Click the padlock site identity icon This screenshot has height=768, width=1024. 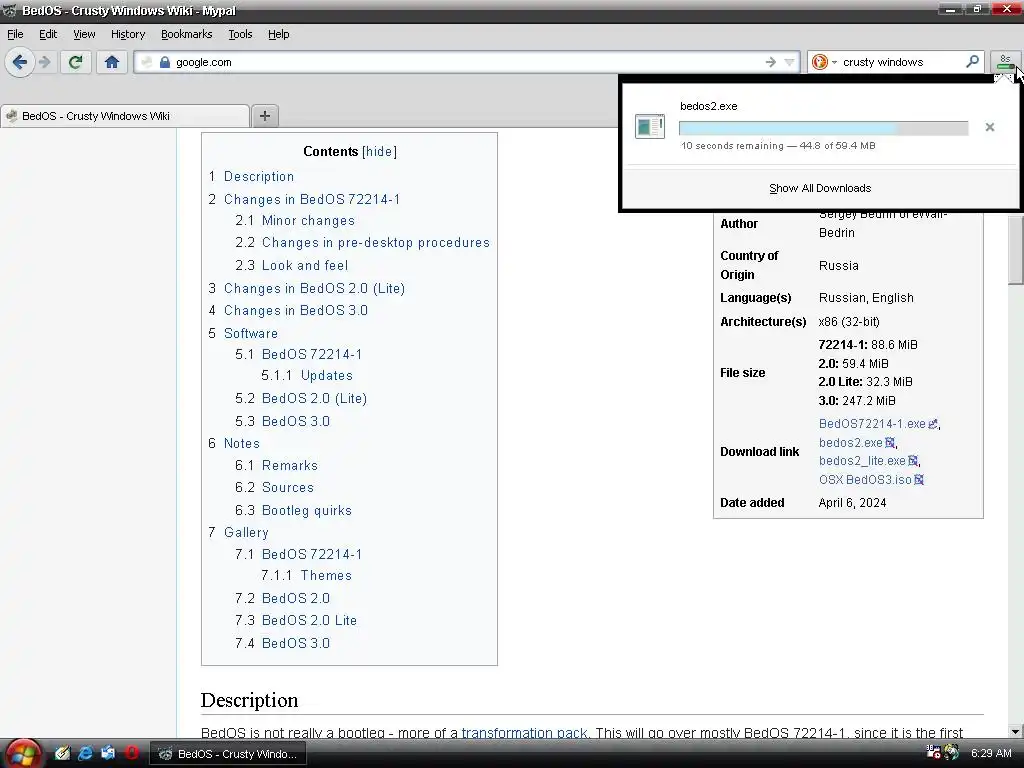pos(165,62)
